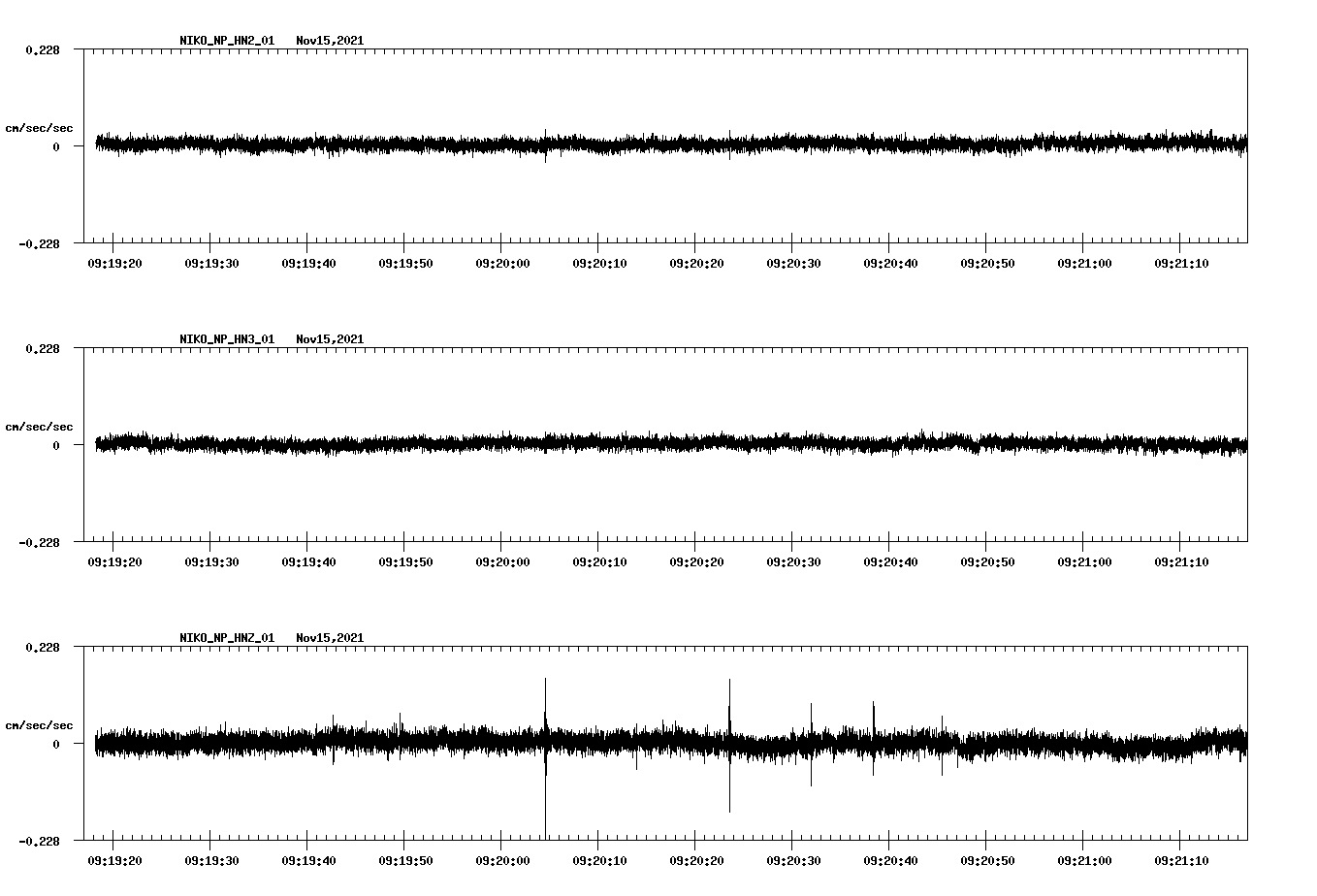Click the cm/sec/sec unit label on HN2 plot
This screenshot has height=896, width=1317.
coord(39,128)
